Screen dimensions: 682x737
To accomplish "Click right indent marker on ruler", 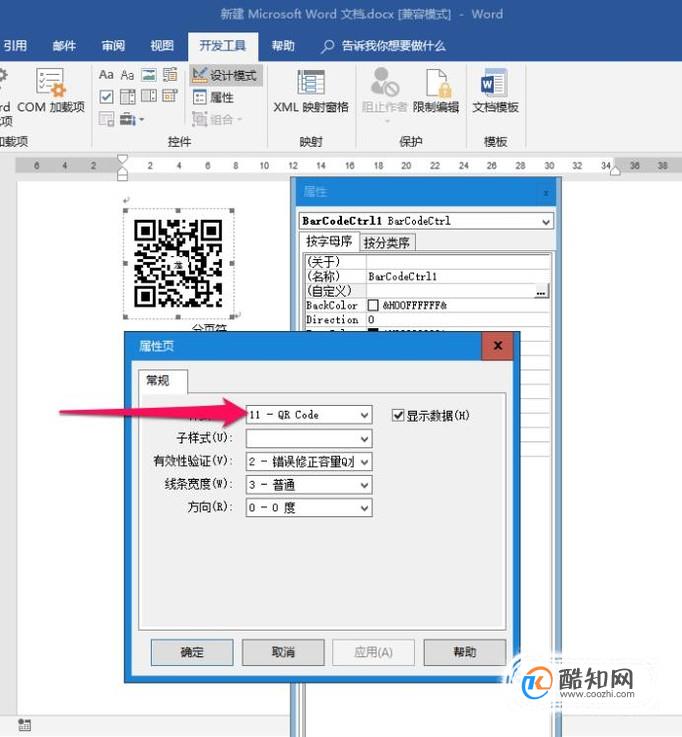I will tap(615, 172).
